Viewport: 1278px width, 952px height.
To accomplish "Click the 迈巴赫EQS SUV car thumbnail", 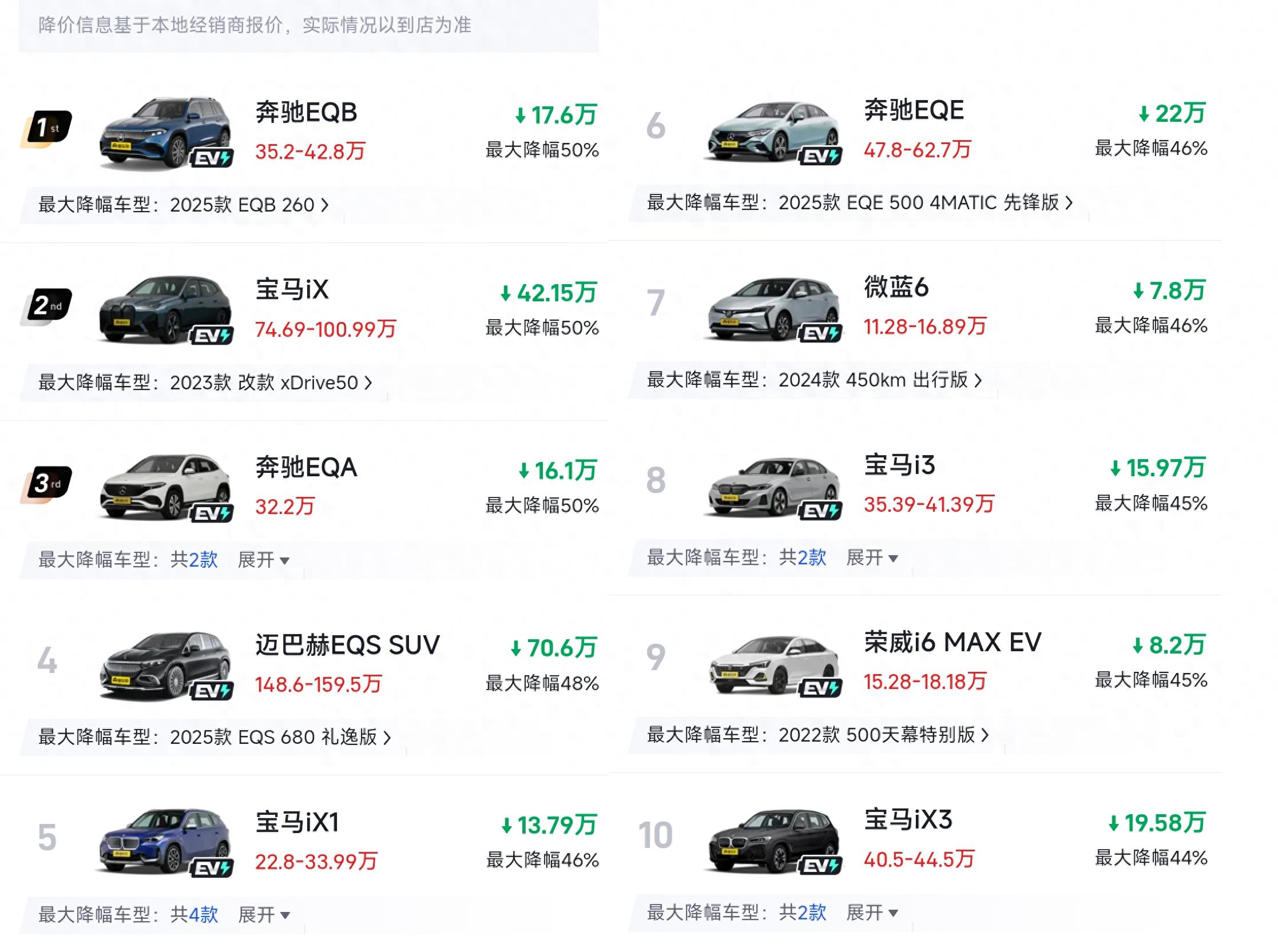I will [x=164, y=666].
